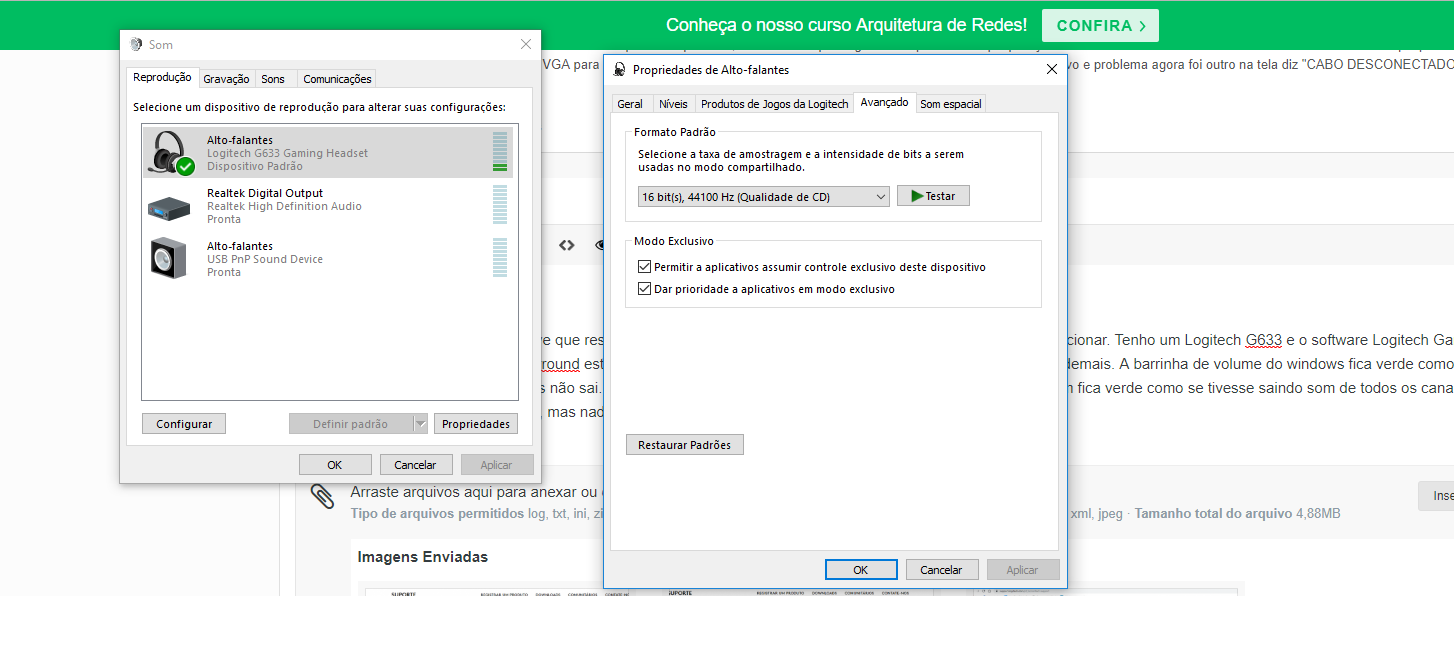Open the Definir padrão dropdown arrow
The image size is (1454, 648).
(421, 424)
